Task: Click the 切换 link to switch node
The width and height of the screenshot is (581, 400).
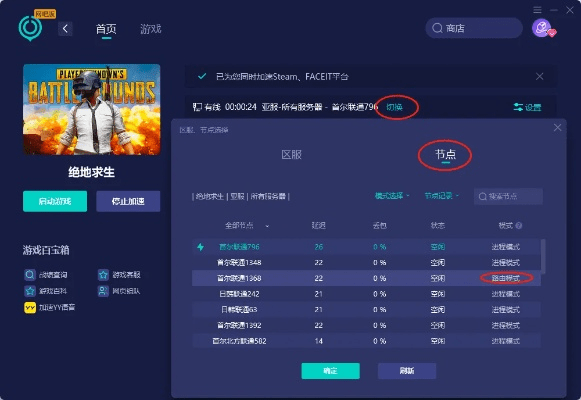Action: (x=394, y=107)
